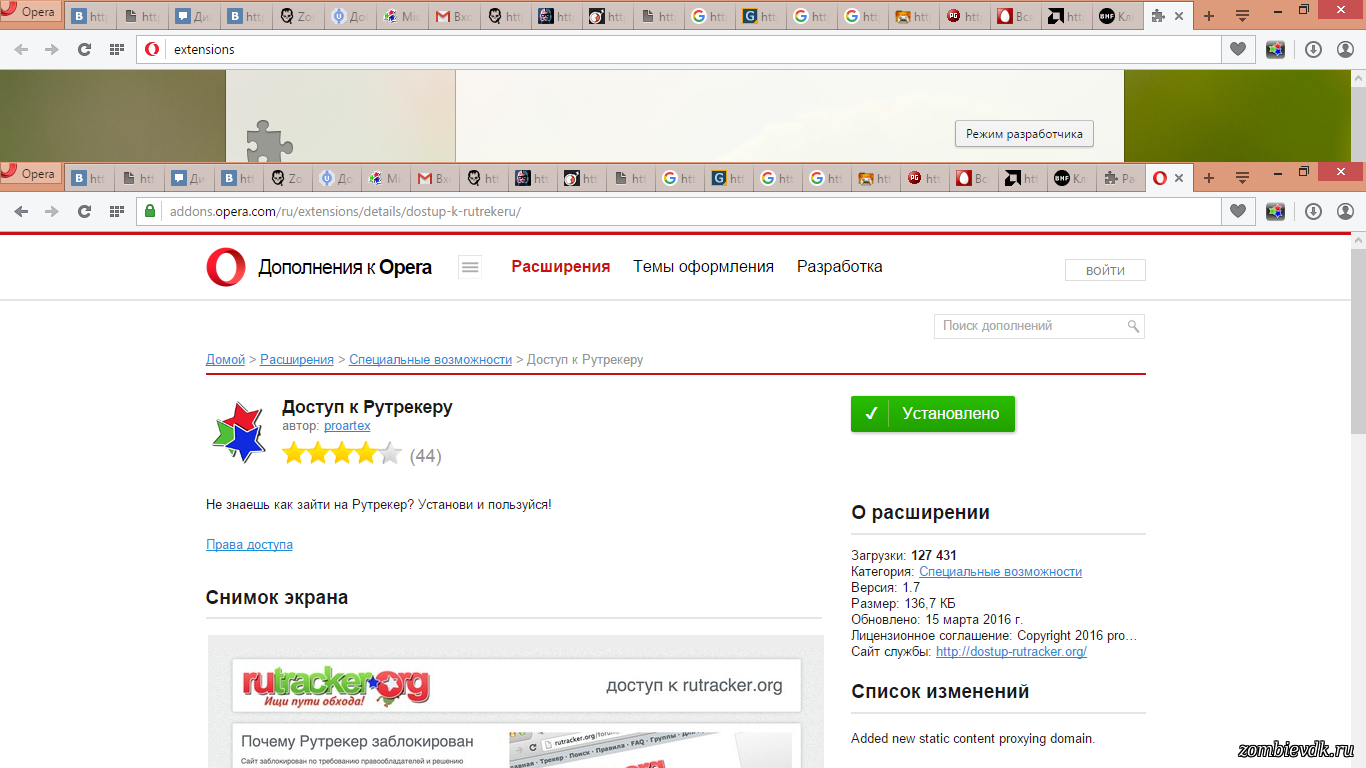Switch to the BHF tab in extensions window
The height and width of the screenshot is (768, 1366).
1116,16
